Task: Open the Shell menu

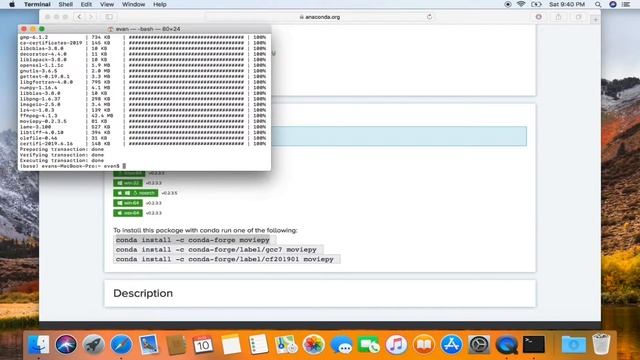Action: tap(65, 4)
